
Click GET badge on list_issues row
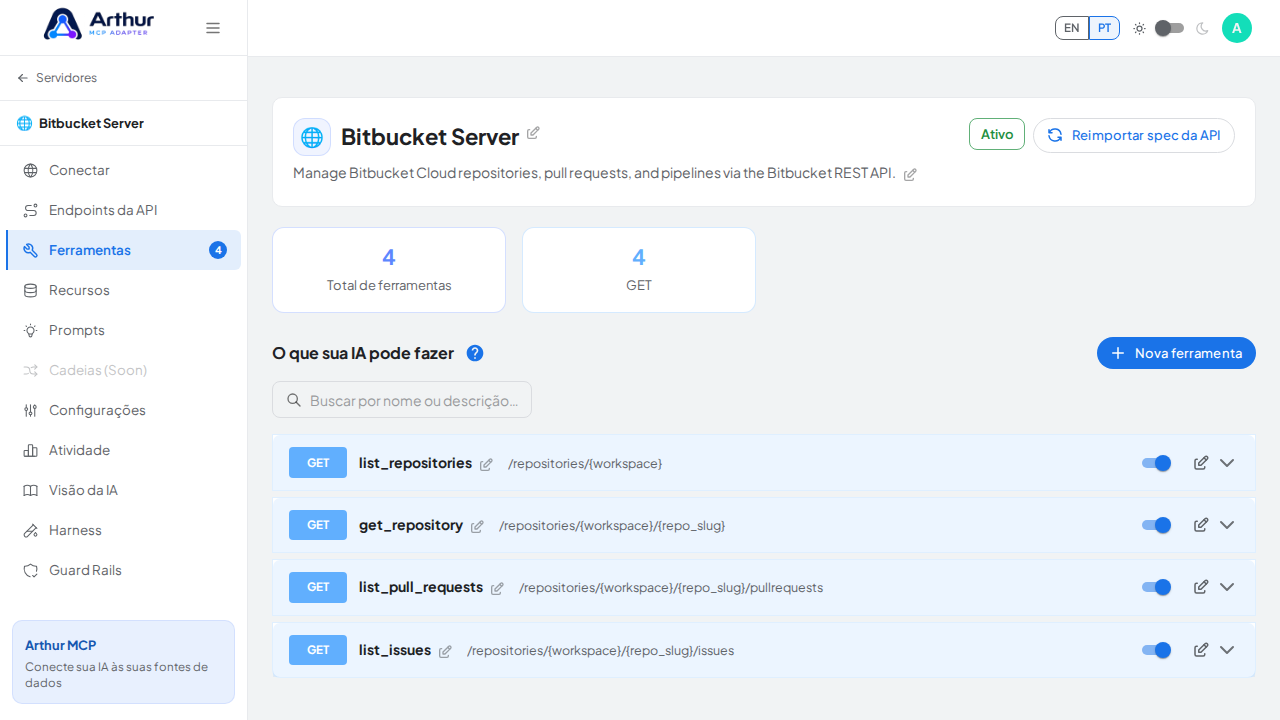coord(318,650)
